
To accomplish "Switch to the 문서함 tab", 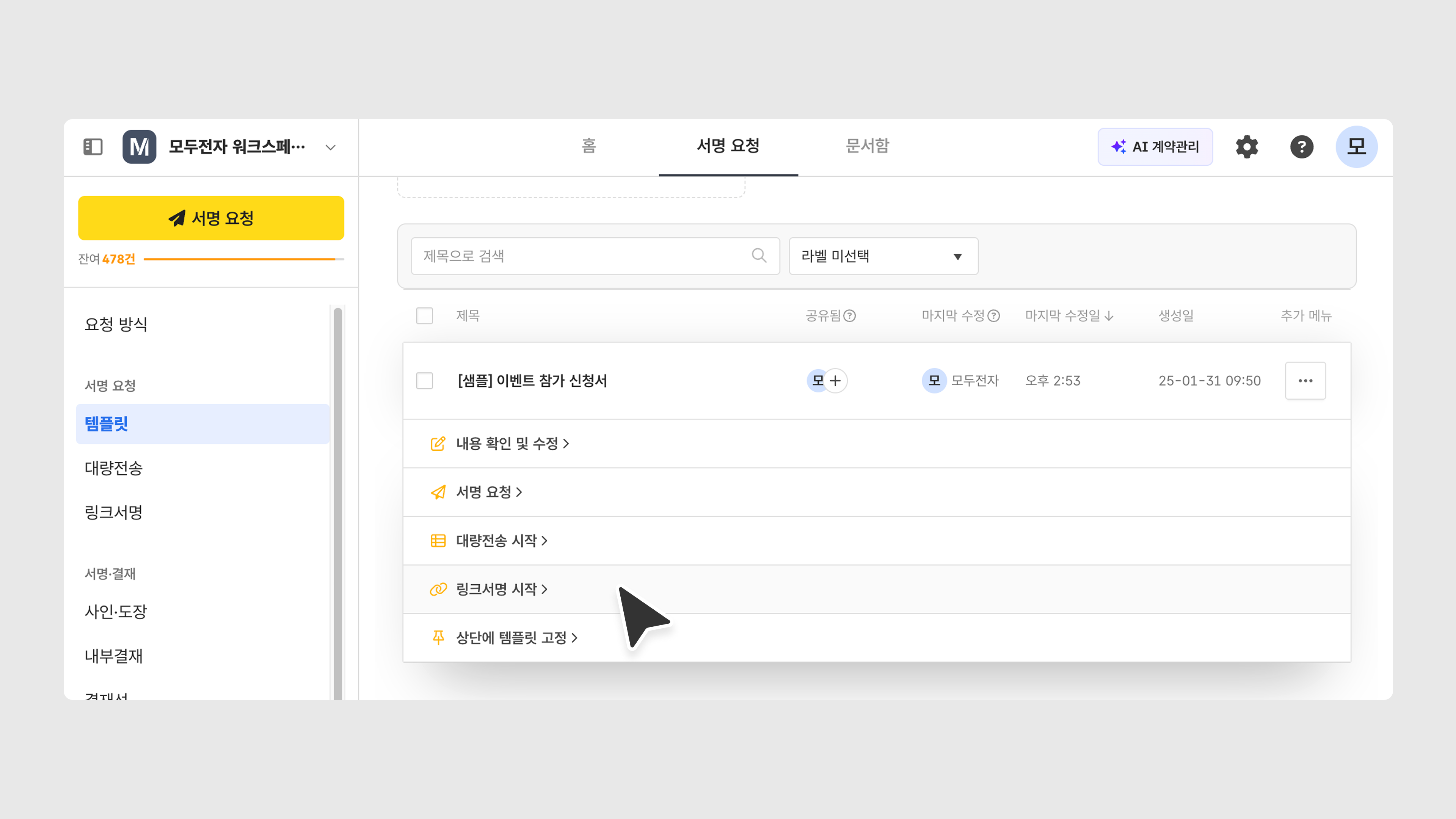I will pyautogui.click(x=867, y=146).
